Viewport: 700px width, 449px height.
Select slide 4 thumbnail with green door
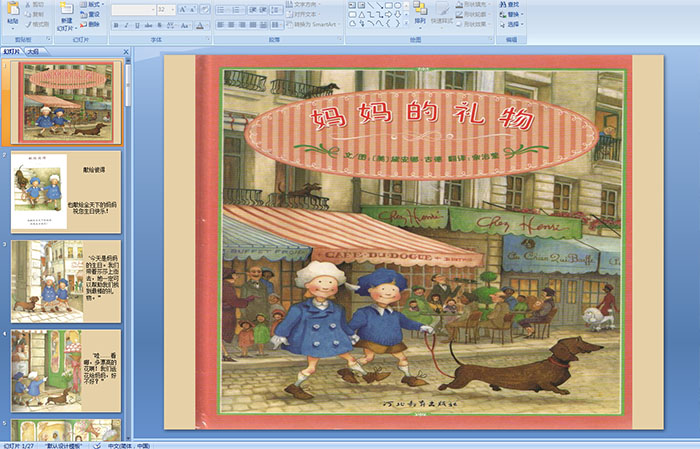[66, 371]
